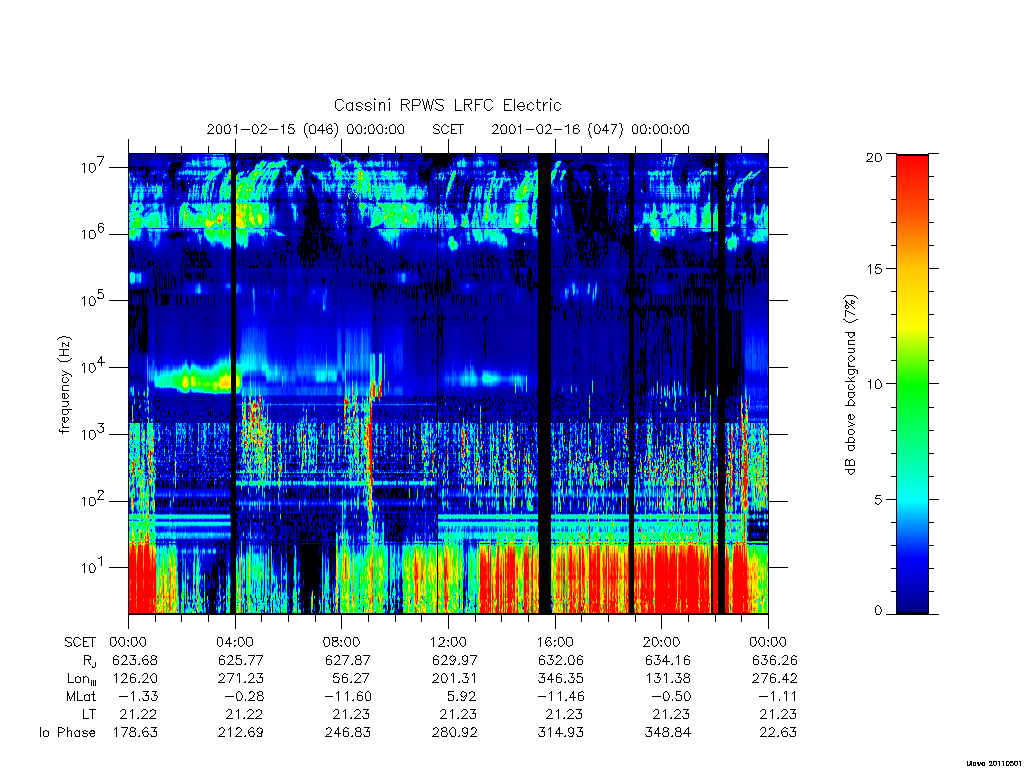The height and width of the screenshot is (768, 1024).
Task: Click the RJ value 634.16
Action: [667, 660]
